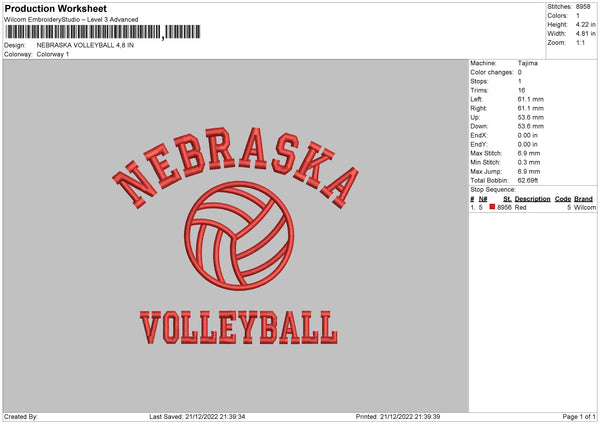
Task: Click the Total Bobbin value 62.69ft
Action: tap(528, 180)
